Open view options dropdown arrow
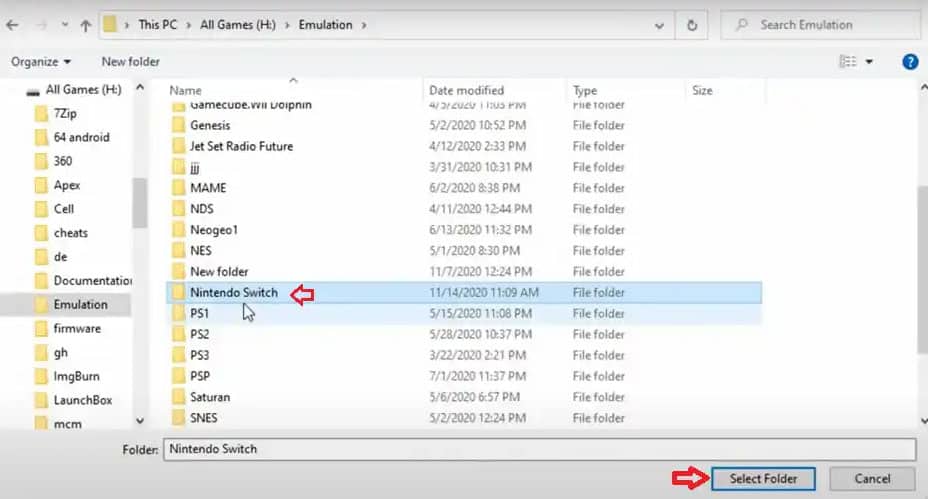The image size is (928, 499). [869, 62]
